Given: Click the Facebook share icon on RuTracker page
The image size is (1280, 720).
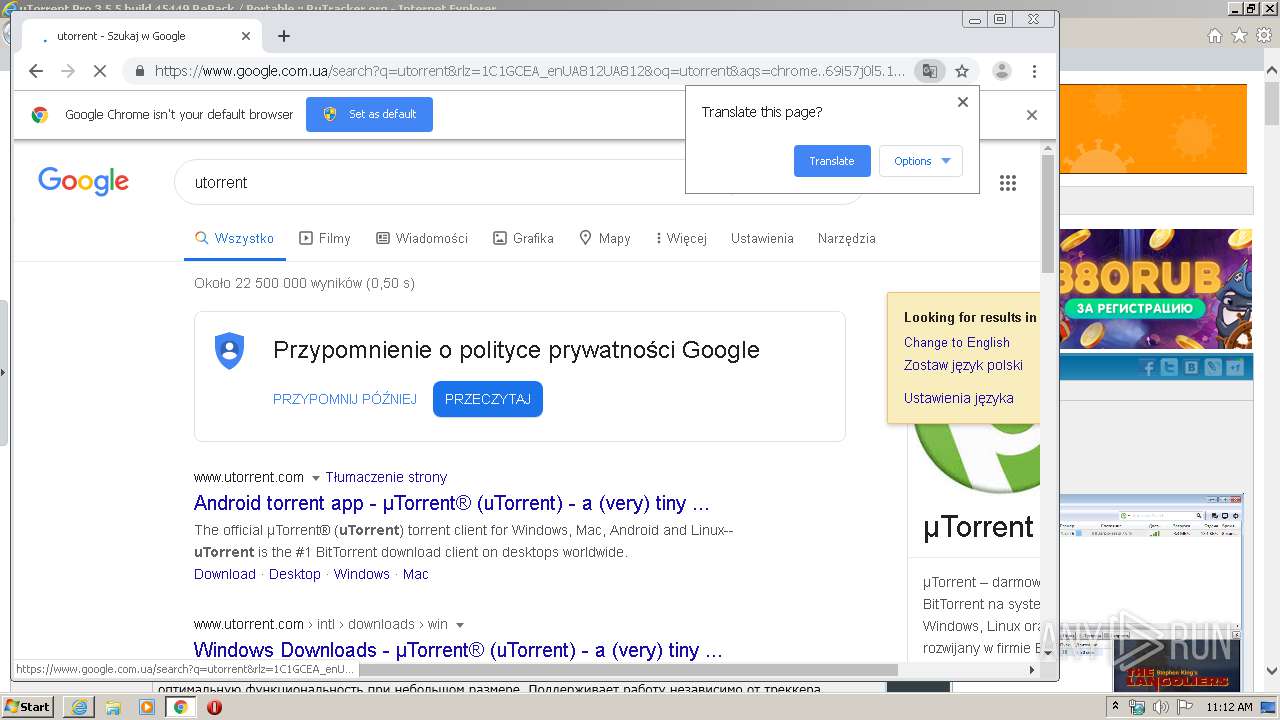Looking at the screenshot, I should click(x=1149, y=367).
